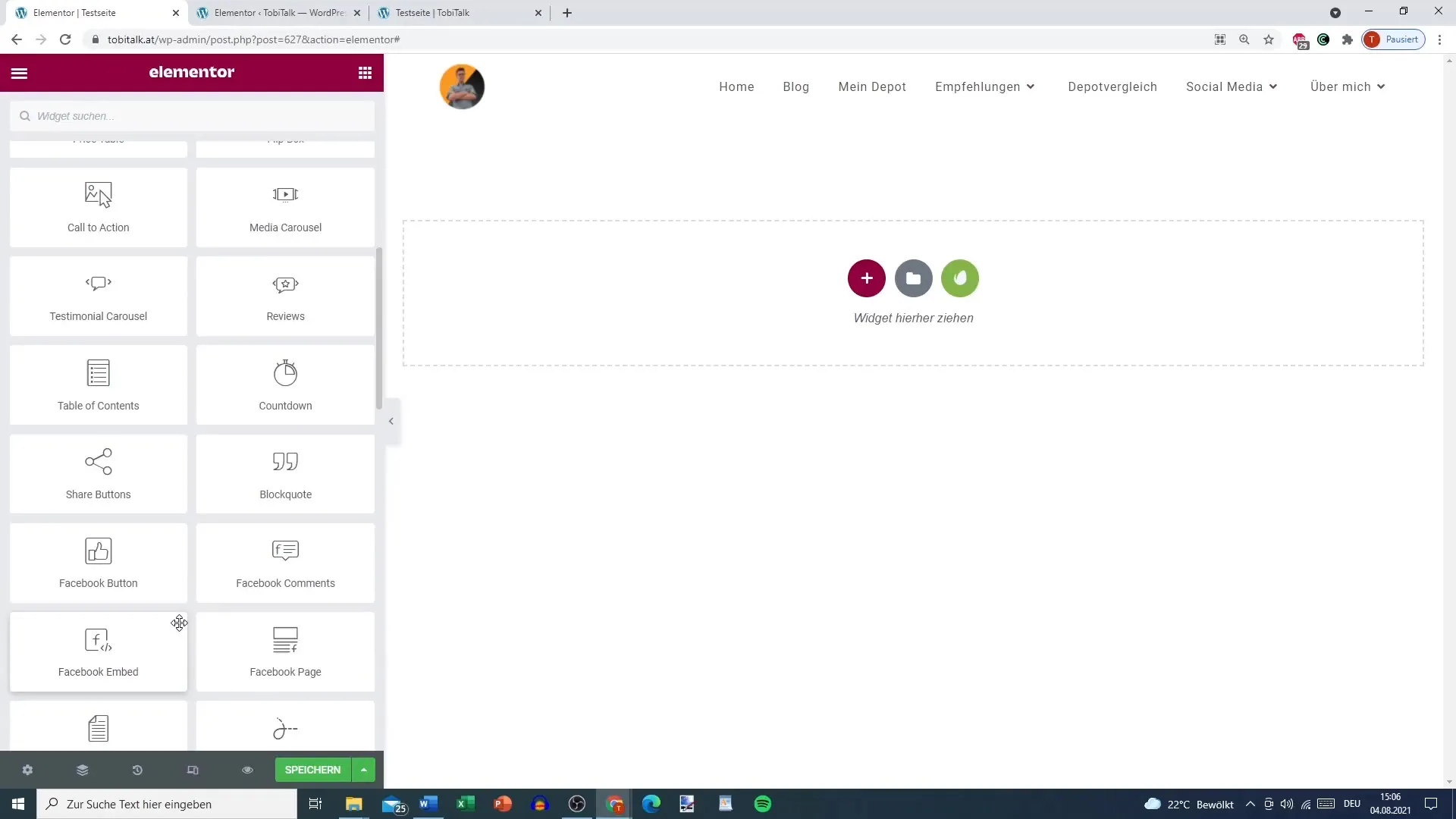Open the Elementor grid view icon
This screenshot has width=1456, height=819.
365,72
